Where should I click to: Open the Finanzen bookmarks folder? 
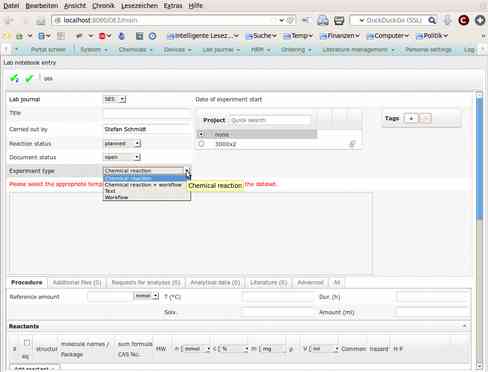[x=340, y=36]
